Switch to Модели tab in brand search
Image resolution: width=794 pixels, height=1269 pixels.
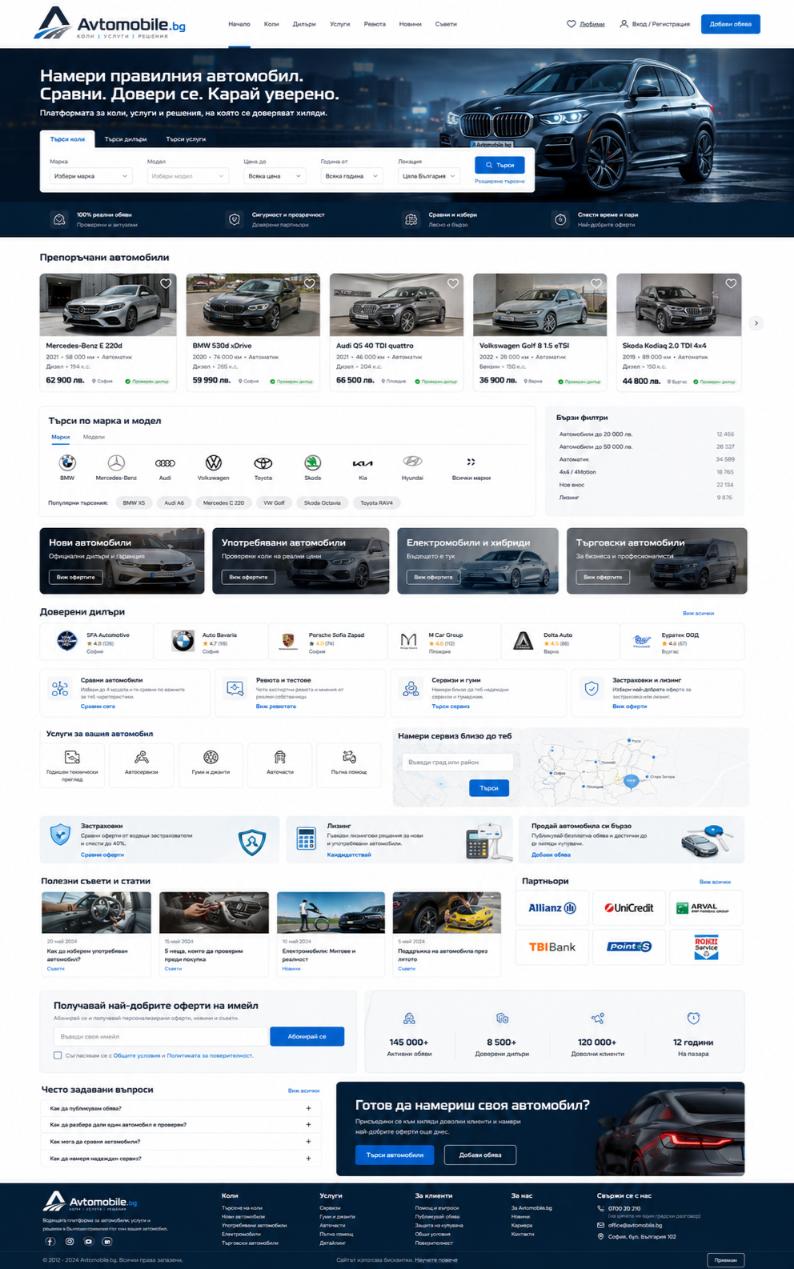point(93,437)
